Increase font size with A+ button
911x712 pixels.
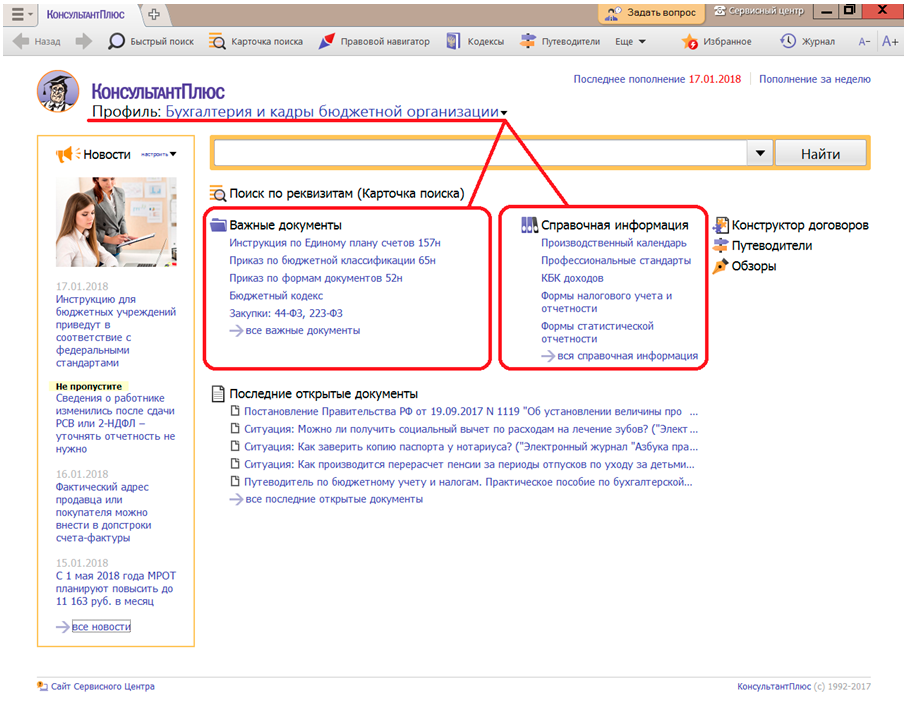click(889, 42)
